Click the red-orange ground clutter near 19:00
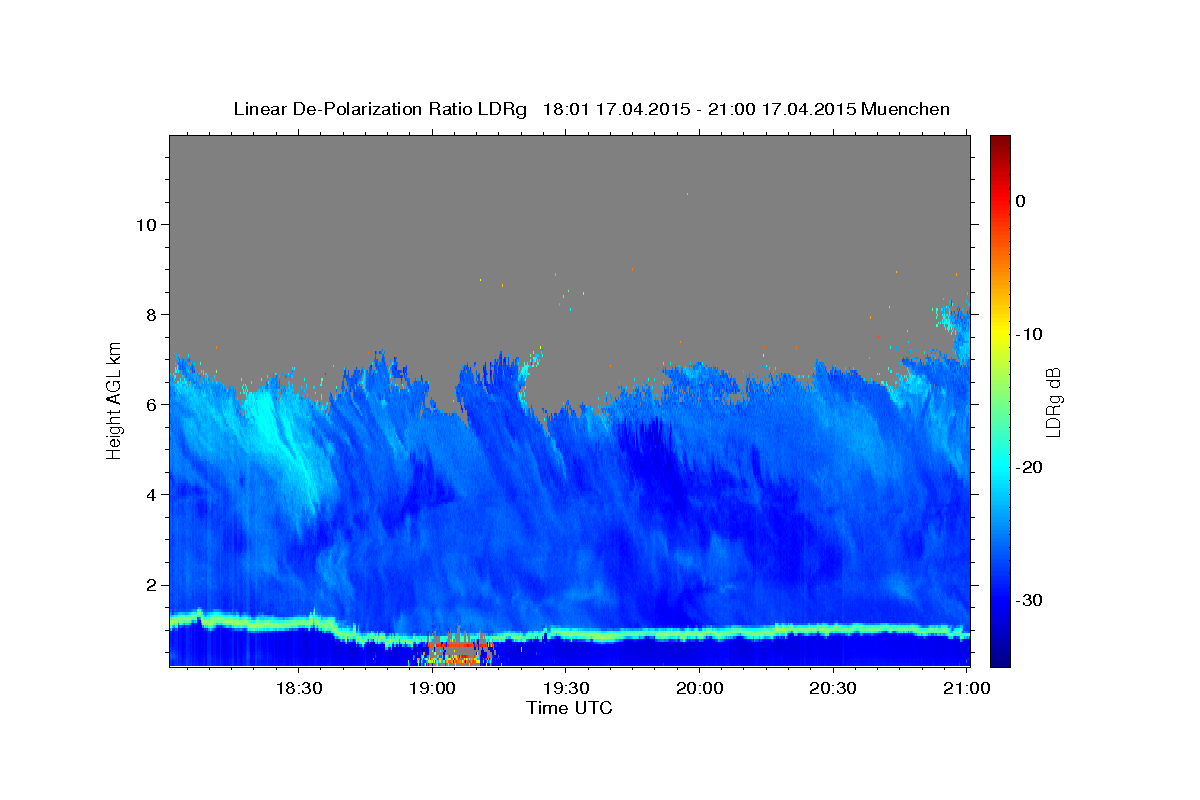 [x=459, y=651]
